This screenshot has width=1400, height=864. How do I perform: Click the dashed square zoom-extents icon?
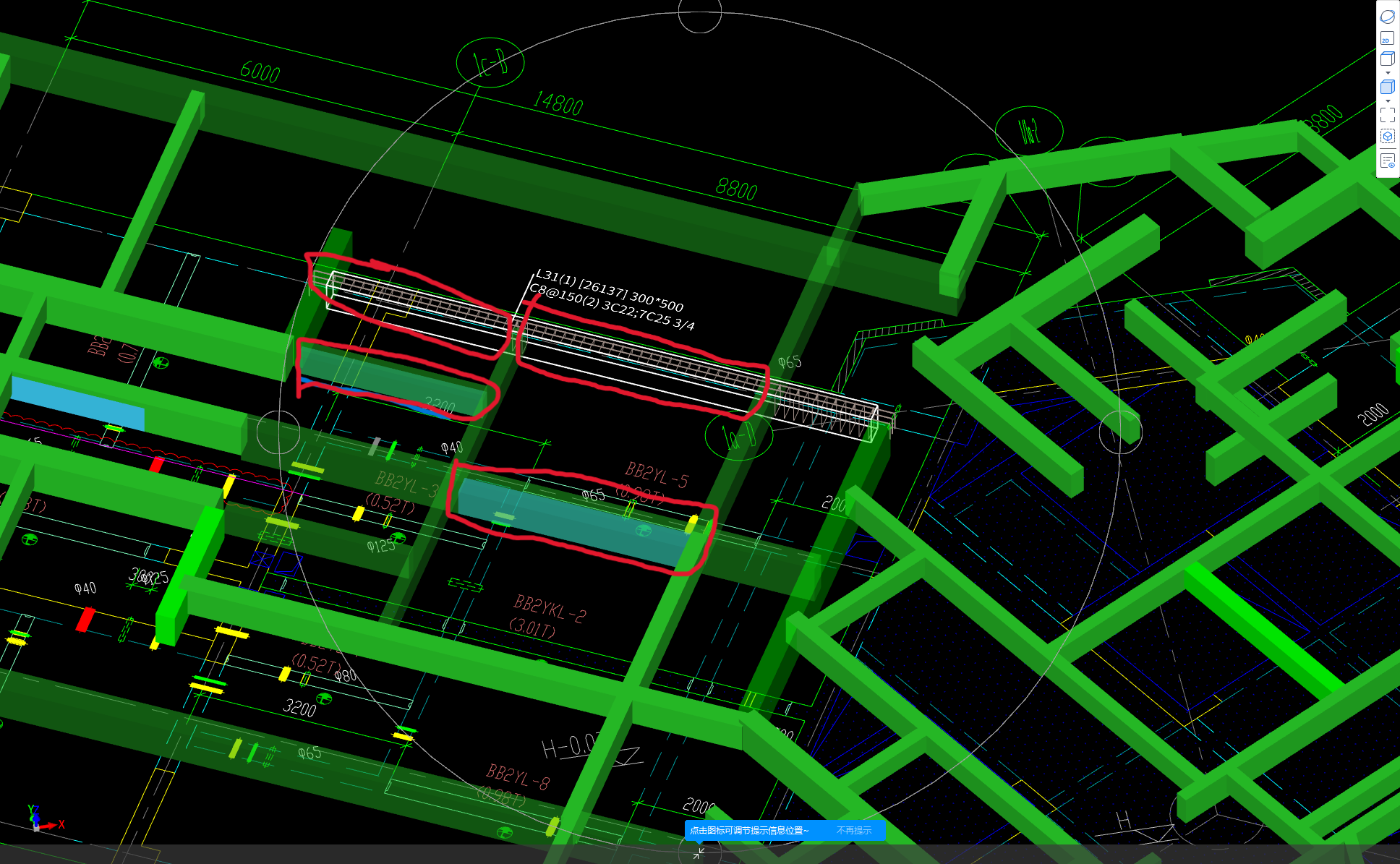pos(1387,115)
